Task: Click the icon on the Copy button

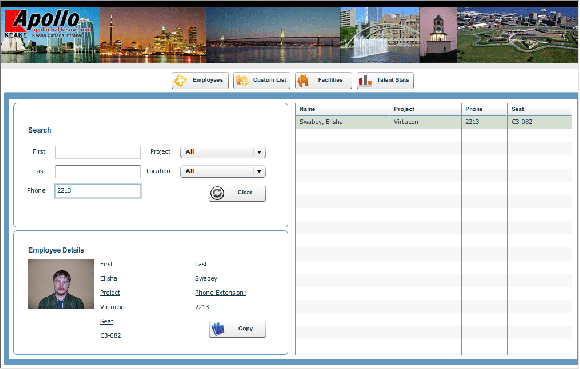Action: [x=218, y=328]
